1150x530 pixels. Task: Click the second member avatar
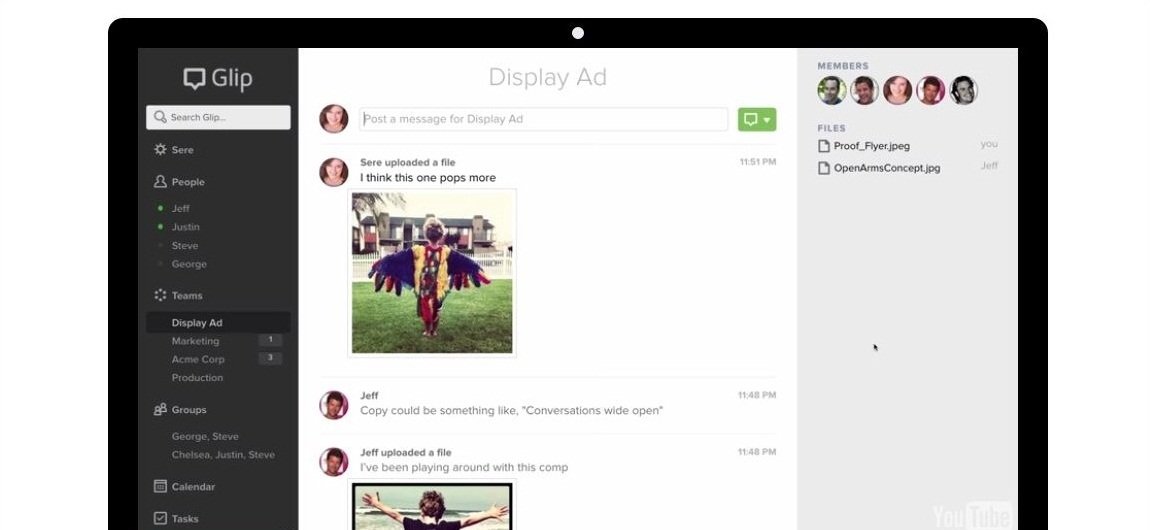coord(865,91)
